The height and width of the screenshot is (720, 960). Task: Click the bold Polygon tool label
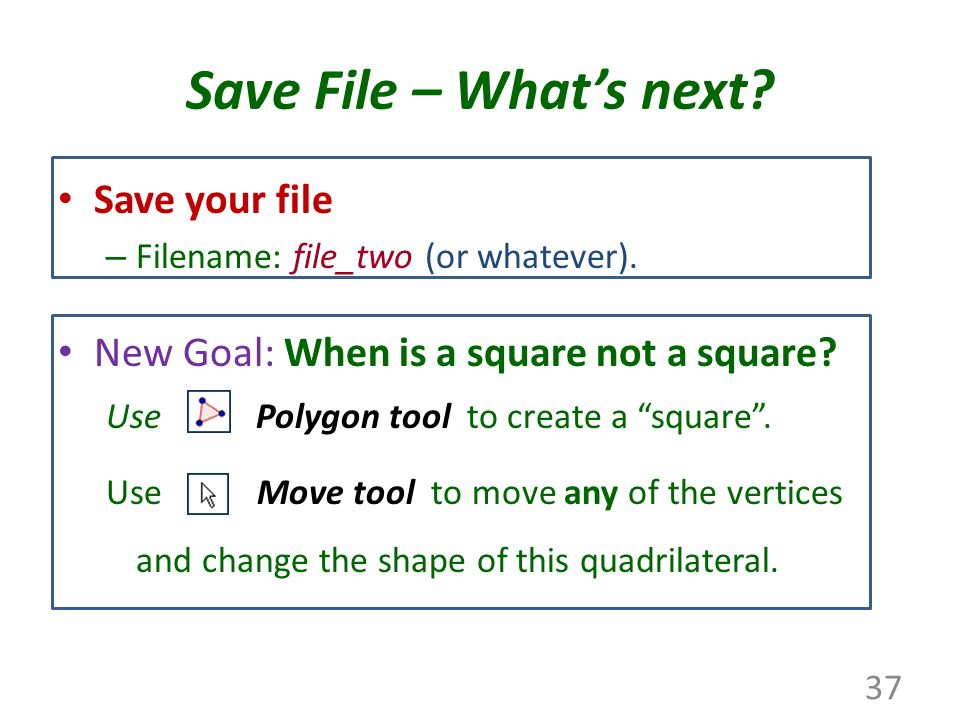(x=354, y=417)
